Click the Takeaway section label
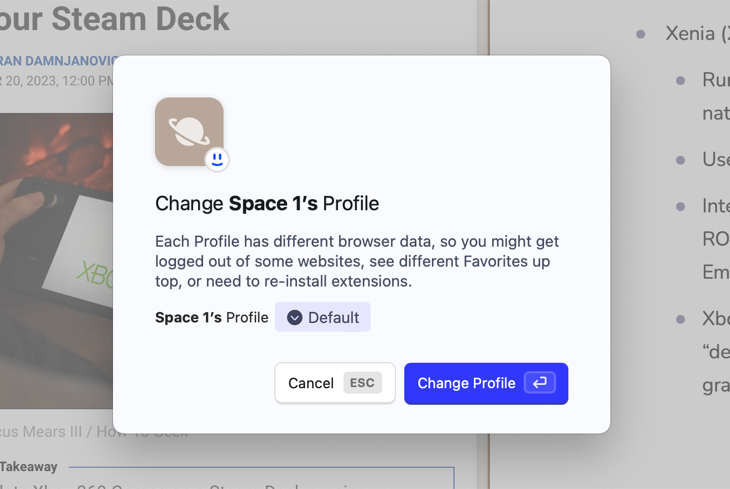This screenshot has width=730, height=489. [x=28, y=467]
